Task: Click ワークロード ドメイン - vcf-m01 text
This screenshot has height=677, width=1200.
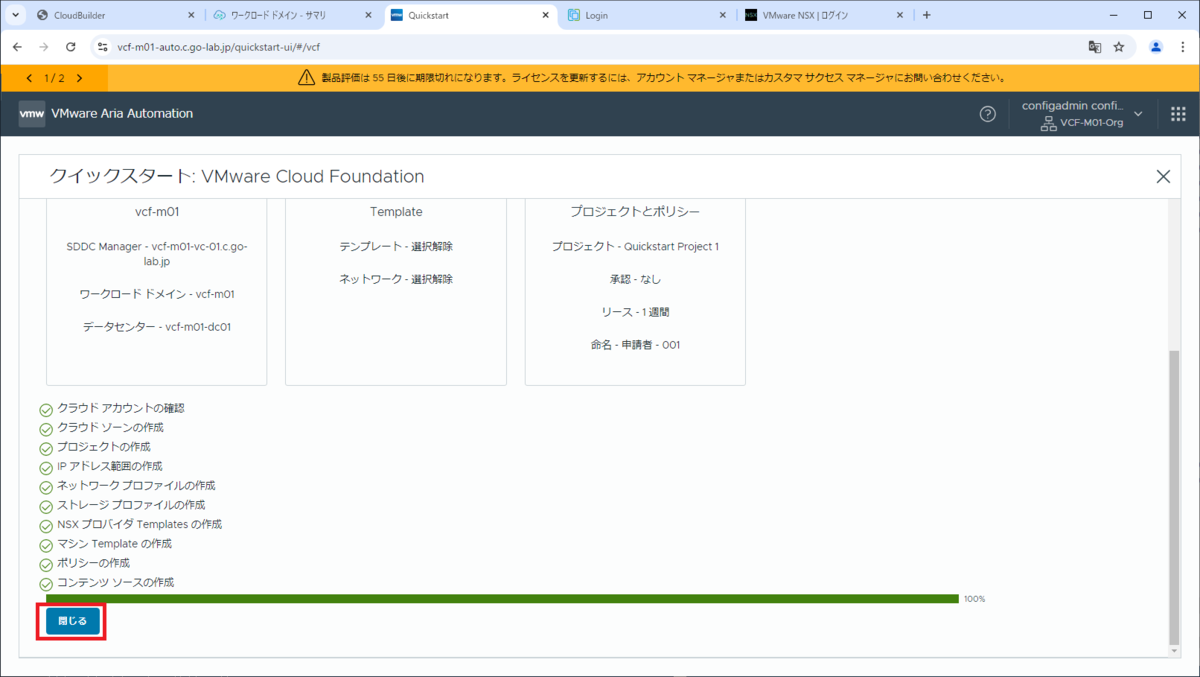Action: click(157, 294)
